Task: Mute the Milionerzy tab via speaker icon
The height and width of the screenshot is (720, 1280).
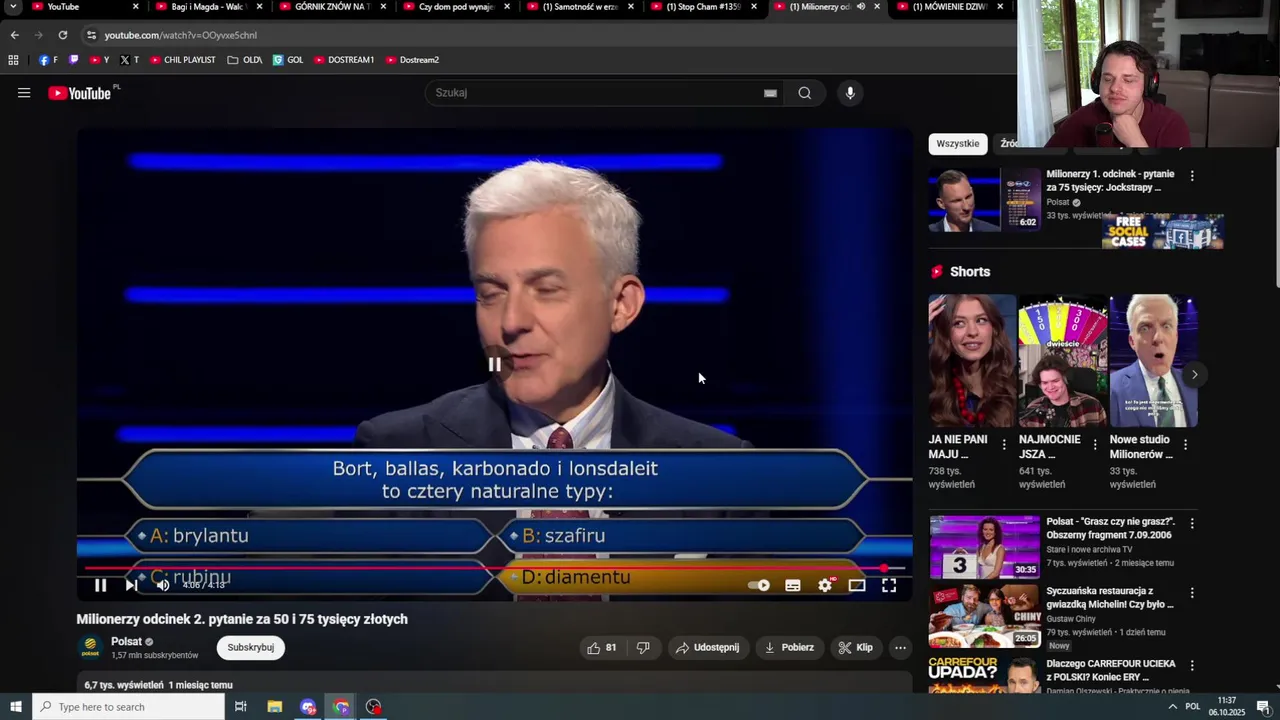Action: pos(861,7)
